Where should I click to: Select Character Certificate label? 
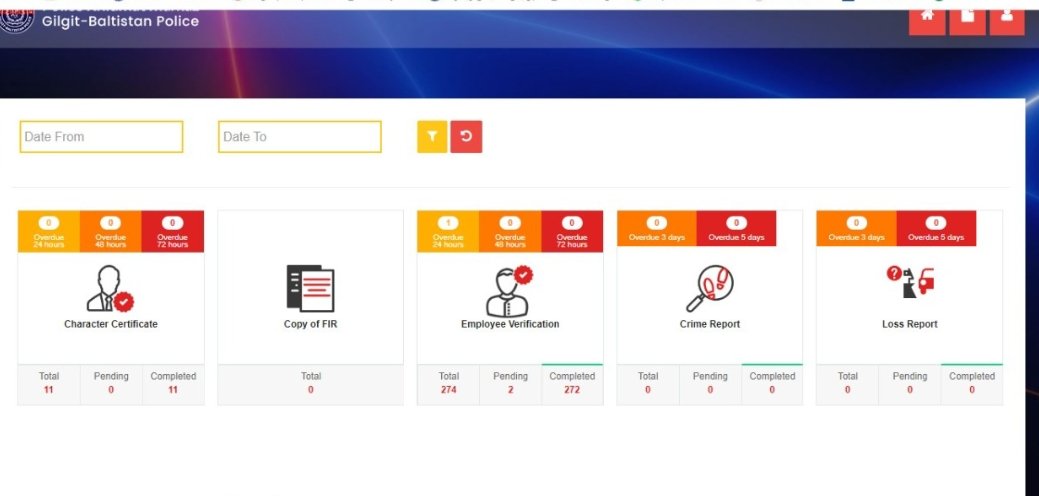pyautogui.click(x=111, y=324)
